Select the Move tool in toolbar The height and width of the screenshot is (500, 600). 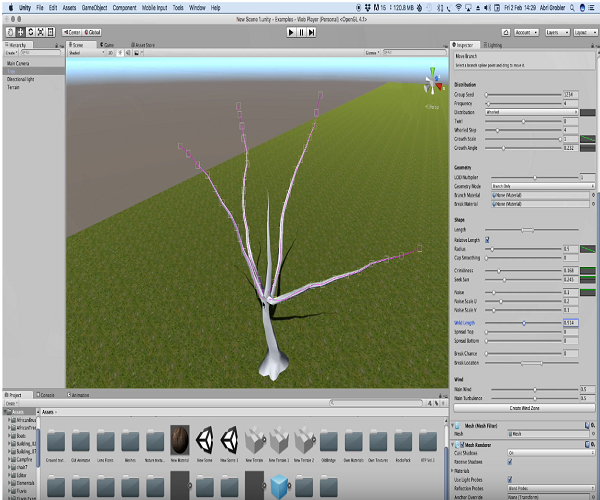point(21,32)
